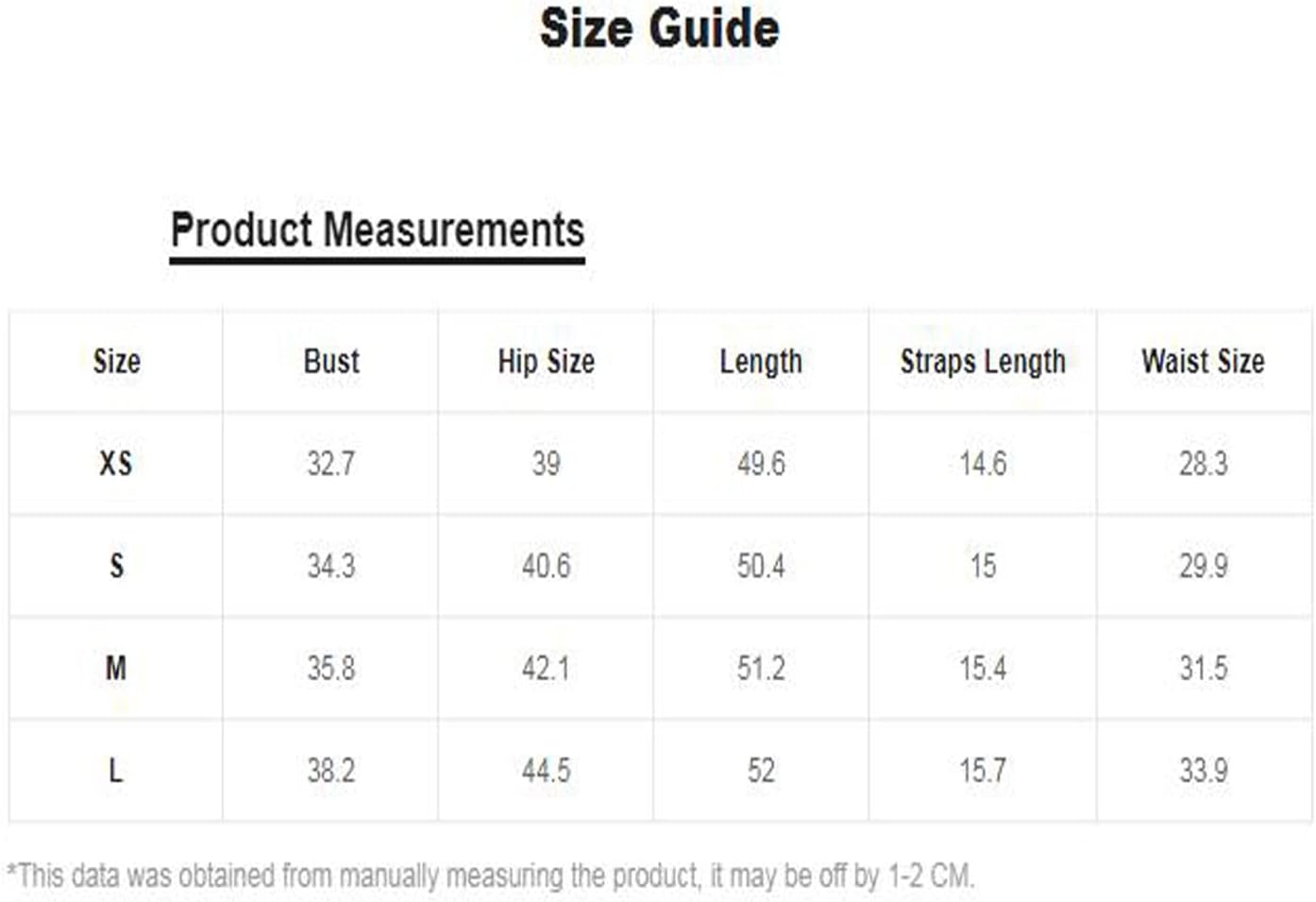Select the L waist value 33.9
The height and width of the screenshot is (902, 1316).
[x=1203, y=771]
